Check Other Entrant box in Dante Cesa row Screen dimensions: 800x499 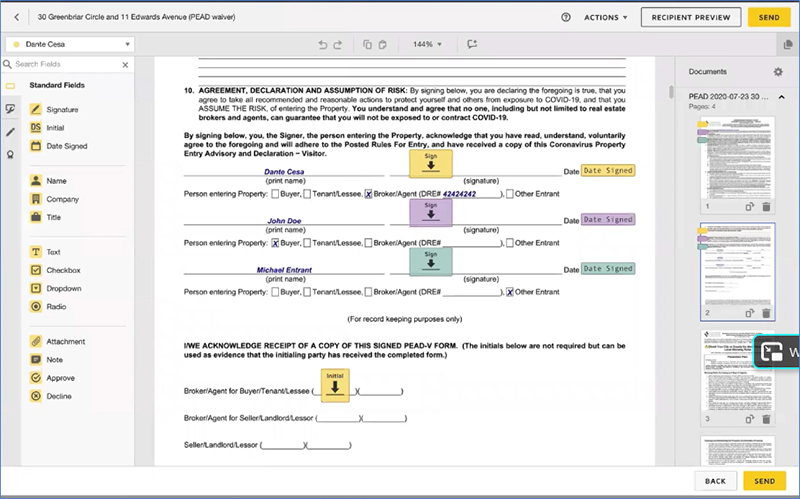coord(510,194)
